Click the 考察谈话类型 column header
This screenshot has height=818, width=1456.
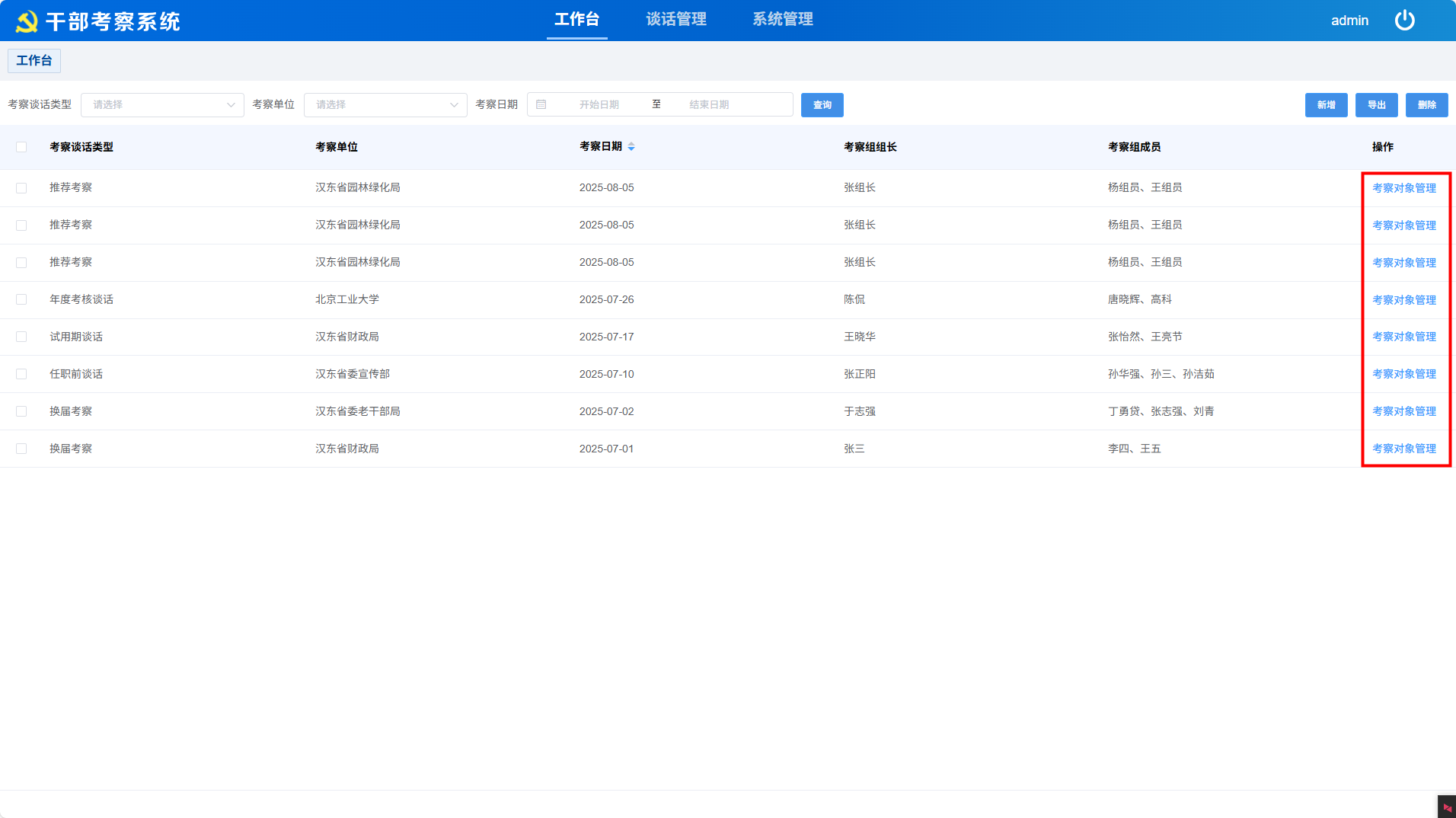81,147
